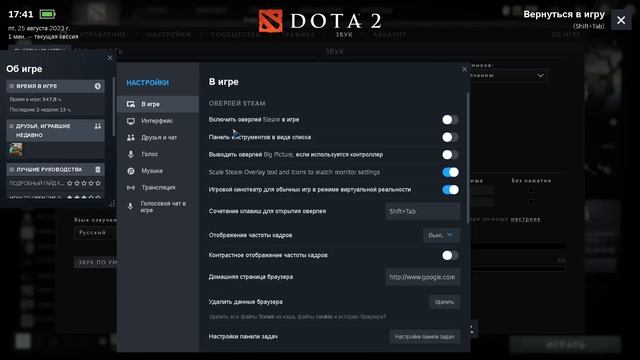Open the 'Голос' settings section
This screenshot has height=360, width=640.
[x=158, y=154]
